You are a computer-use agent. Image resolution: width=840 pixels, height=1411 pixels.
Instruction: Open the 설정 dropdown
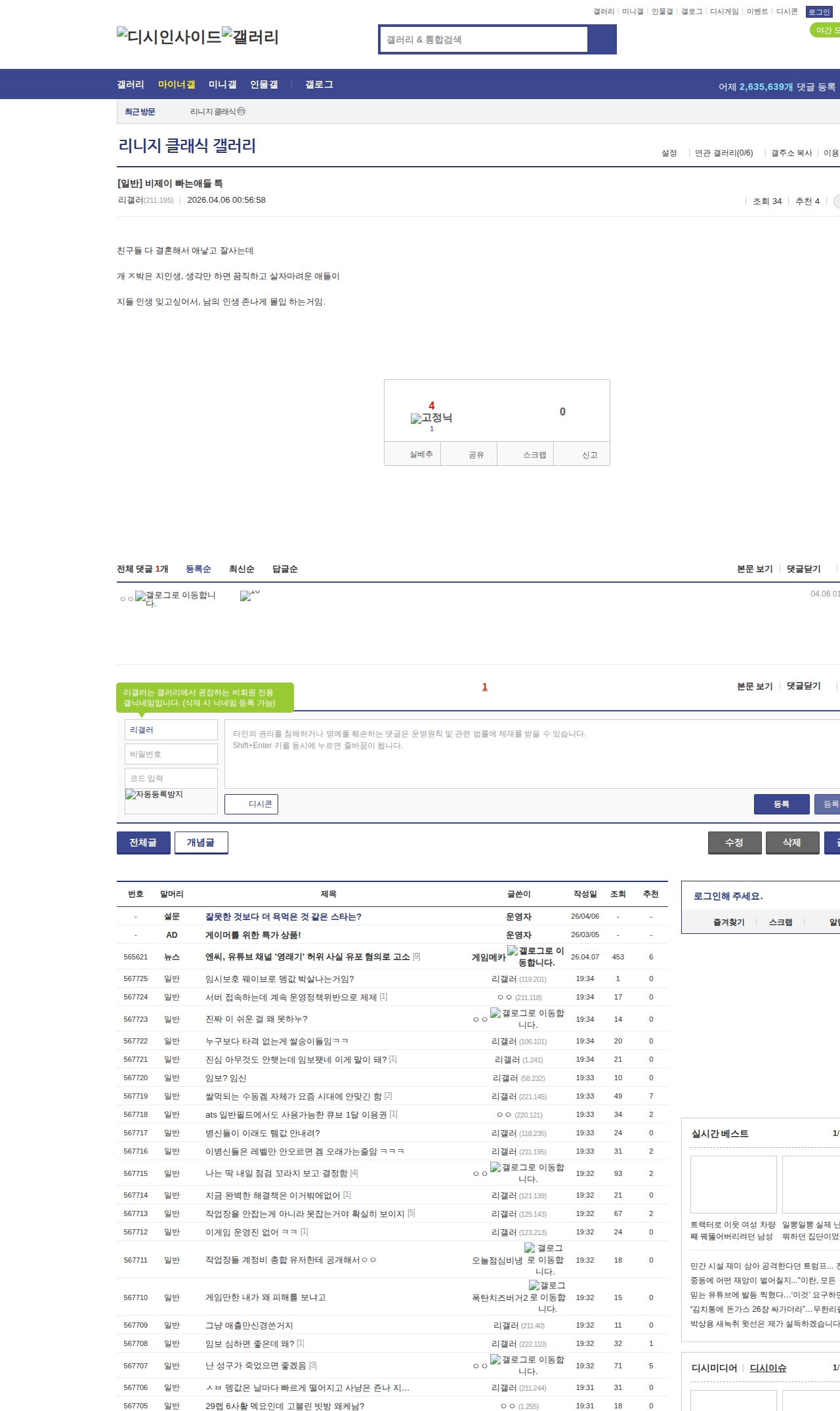[x=669, y=153]
